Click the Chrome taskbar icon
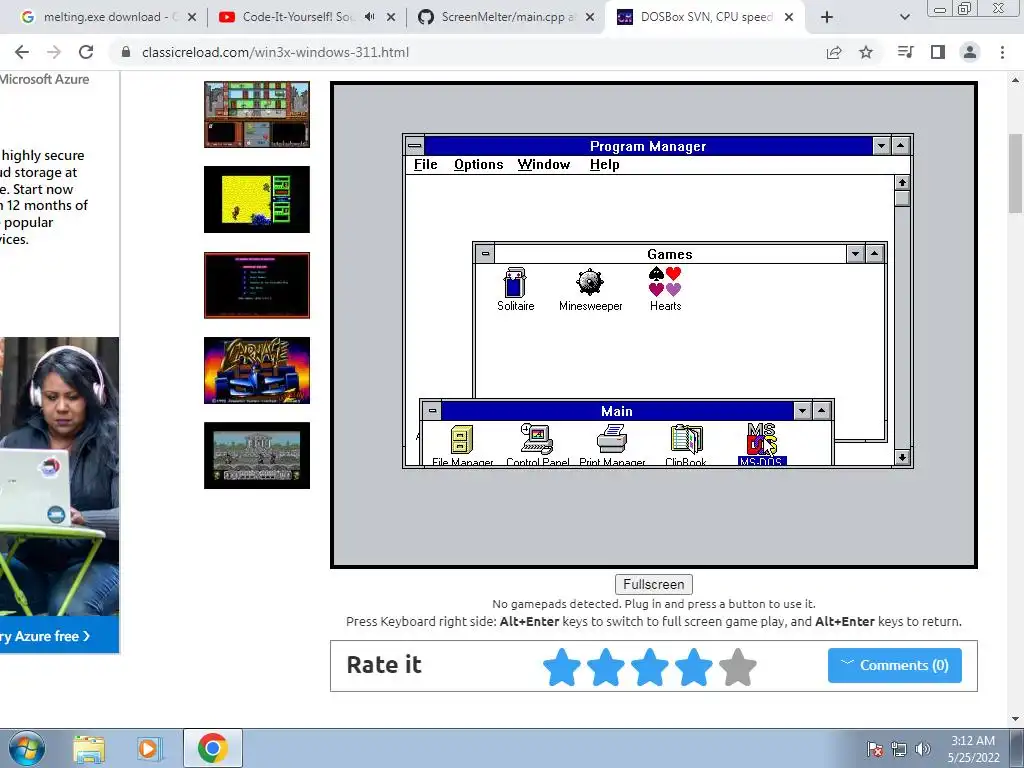 pyautogui.click(x=212, y=748)
